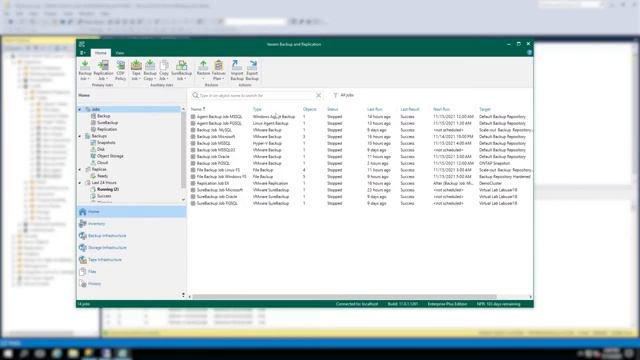Select Snapshots under Backups

pos(106,142)
